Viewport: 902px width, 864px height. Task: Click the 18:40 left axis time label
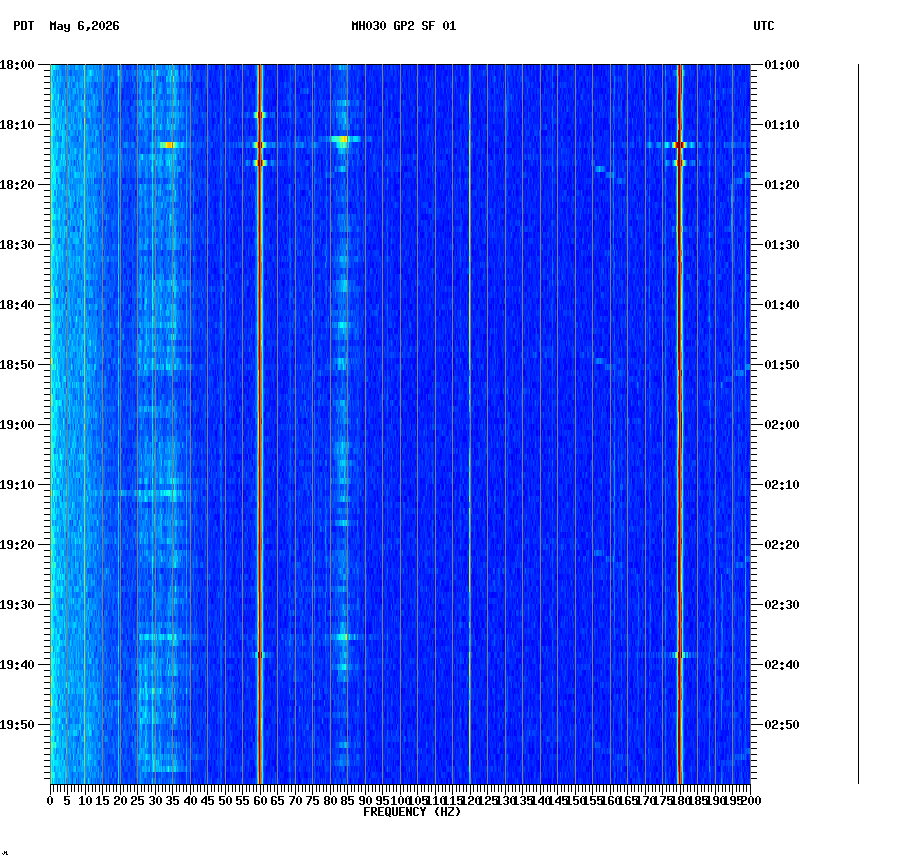tap(17, 305)
